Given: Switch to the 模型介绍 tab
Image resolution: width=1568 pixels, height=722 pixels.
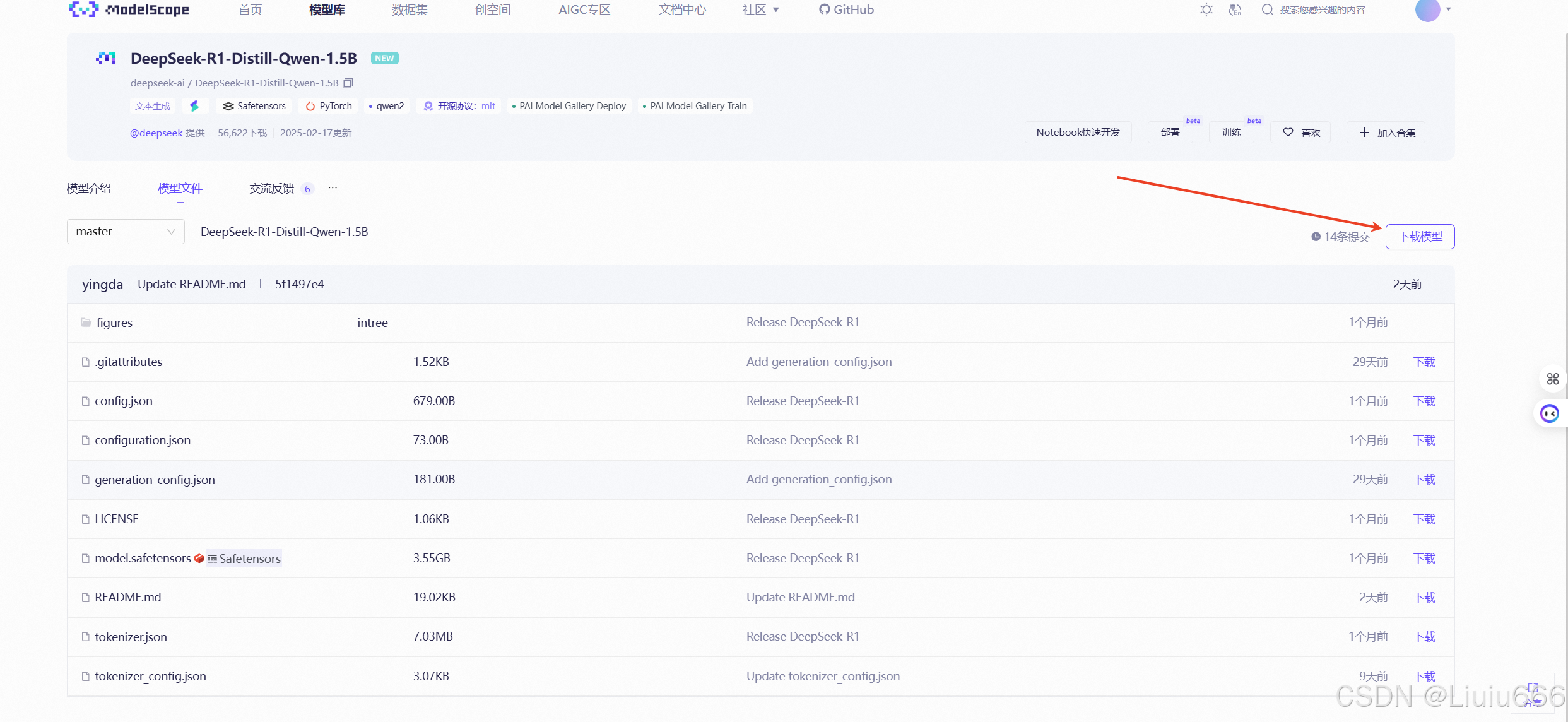Looking at the screenshot, I should click(x=89, y=188).
